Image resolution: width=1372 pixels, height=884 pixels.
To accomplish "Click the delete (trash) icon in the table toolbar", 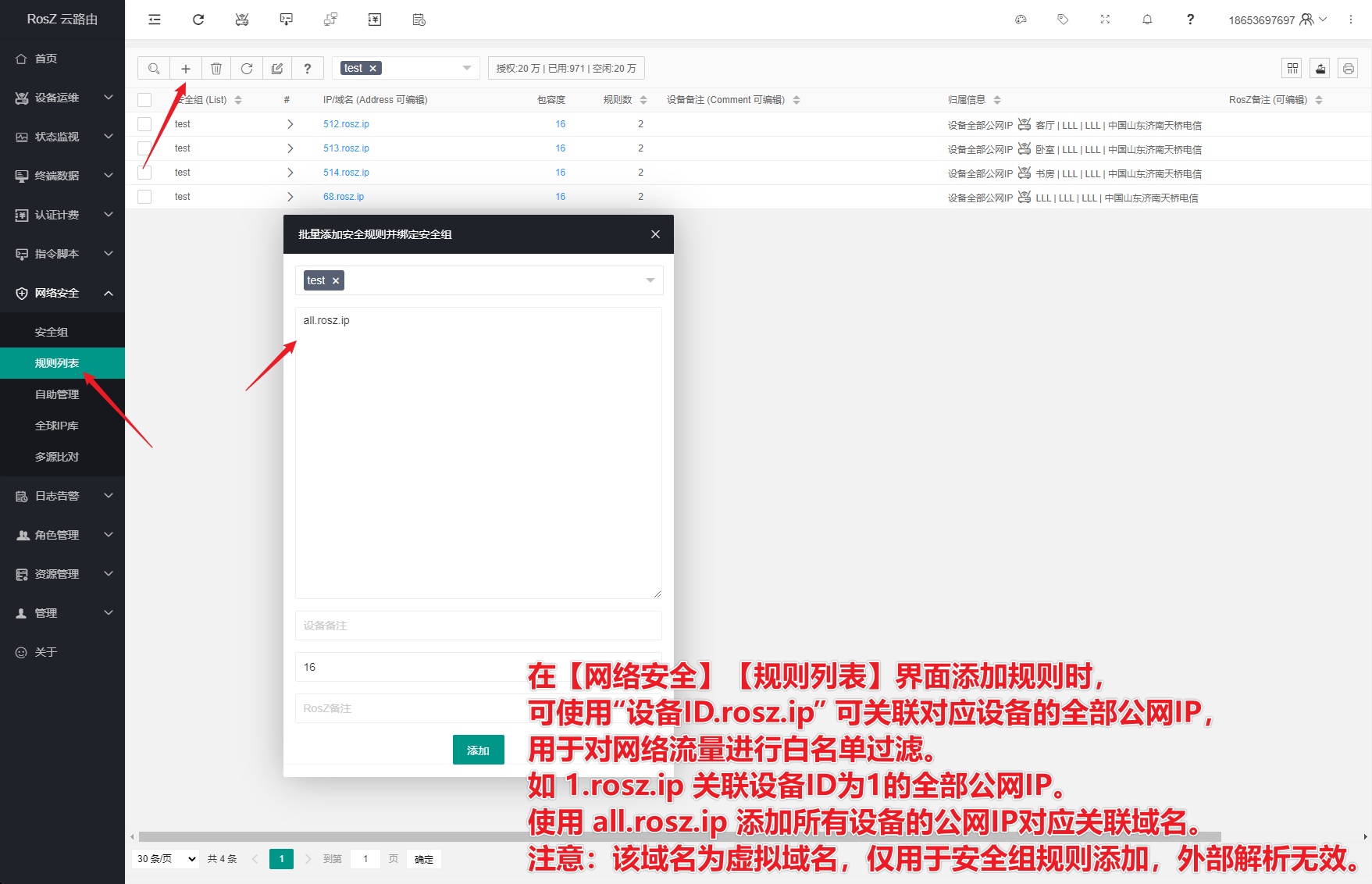I will 216,68.
